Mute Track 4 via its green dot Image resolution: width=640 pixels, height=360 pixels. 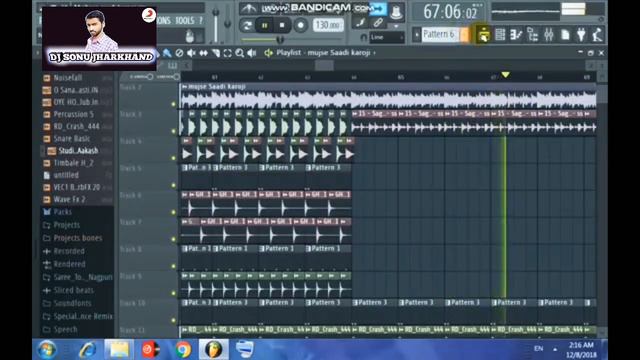[173, 158]
